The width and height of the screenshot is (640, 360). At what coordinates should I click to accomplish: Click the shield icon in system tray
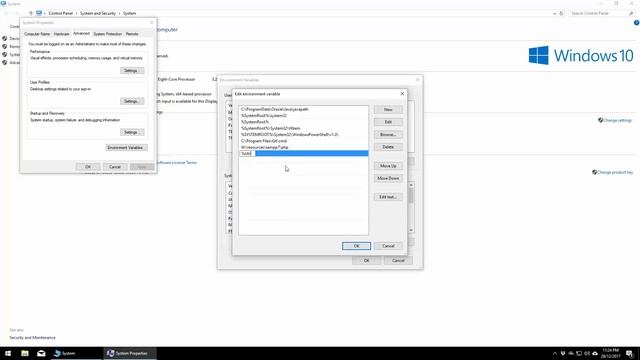[x=563, y=353]
